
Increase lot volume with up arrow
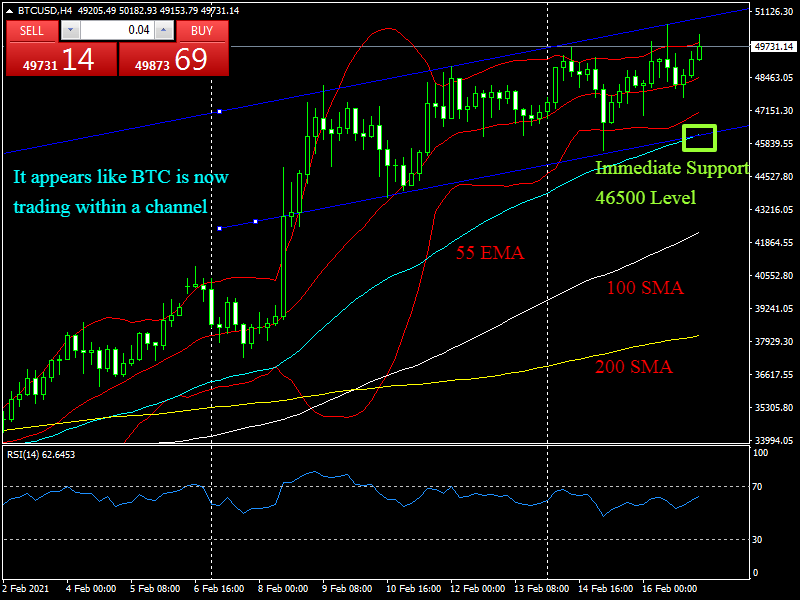(164, 30)
